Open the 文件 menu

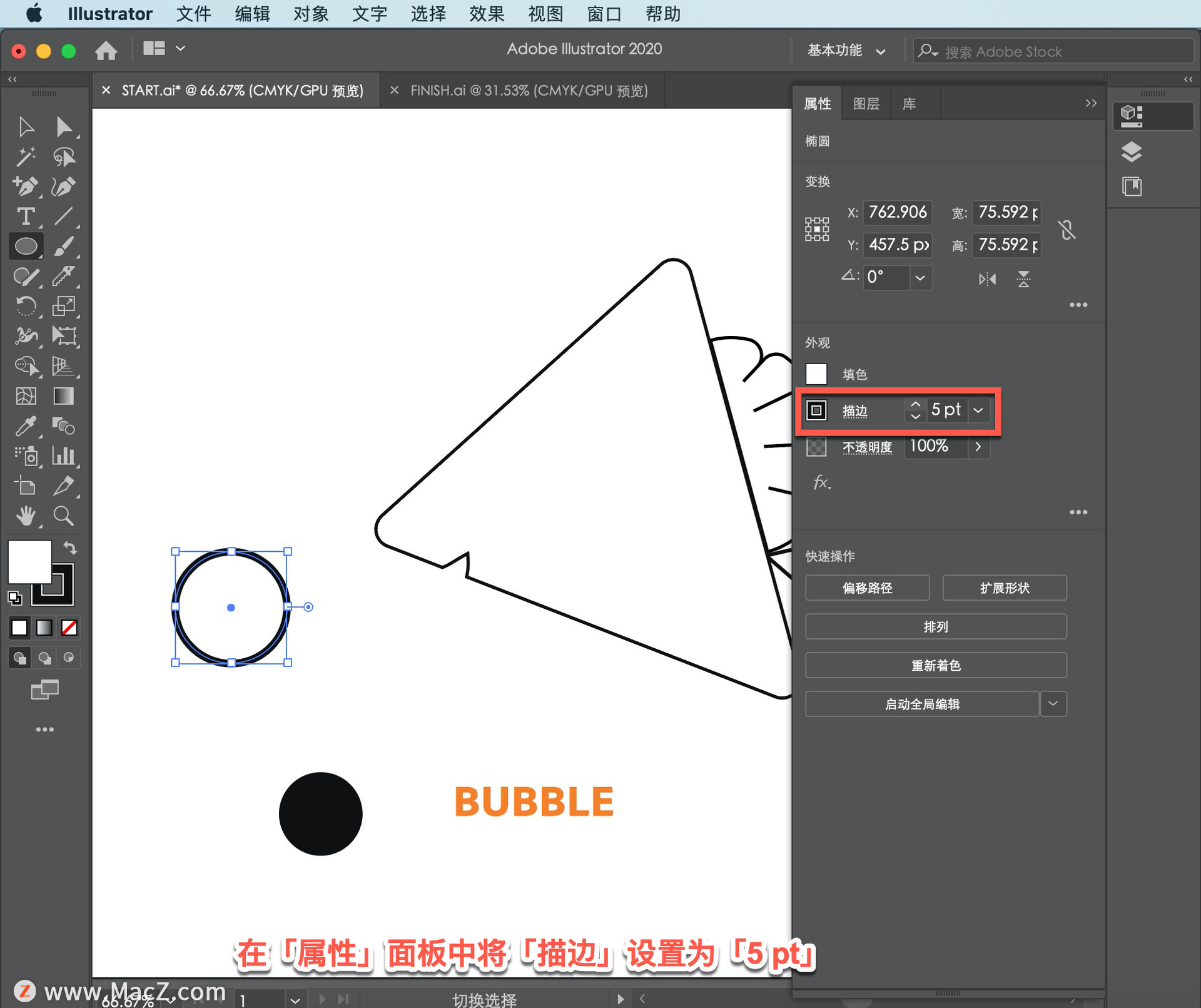(193, 14)
